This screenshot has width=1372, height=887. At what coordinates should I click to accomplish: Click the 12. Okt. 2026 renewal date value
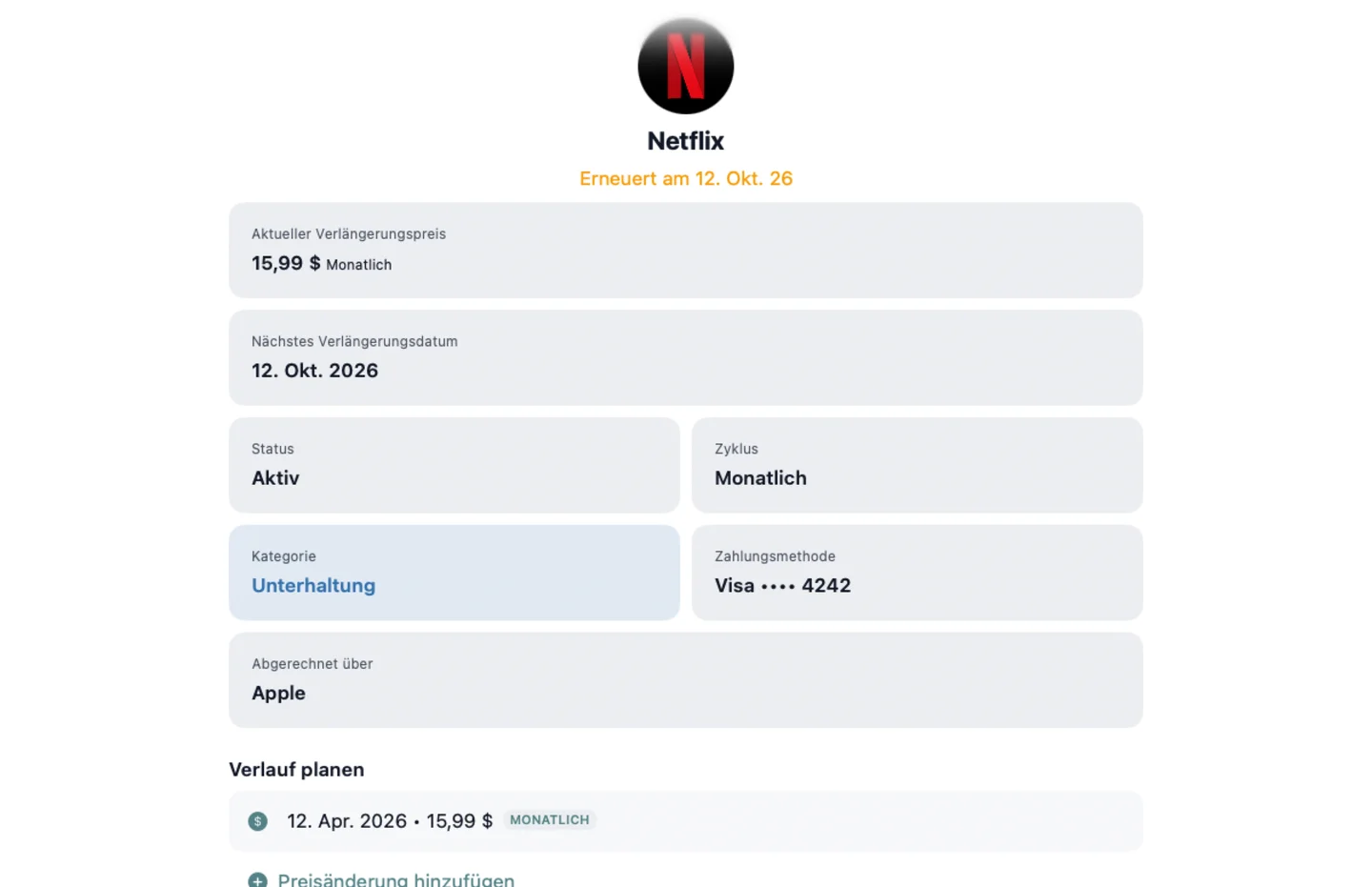point(314,371)
